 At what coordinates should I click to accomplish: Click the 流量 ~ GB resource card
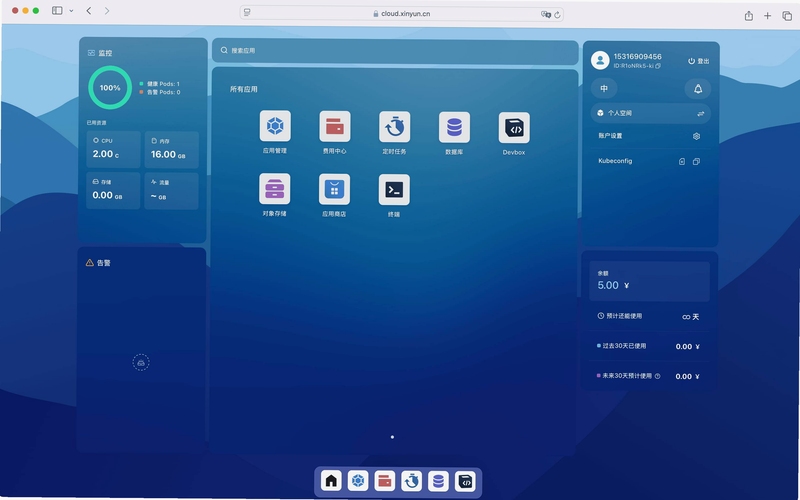point(171,191)
